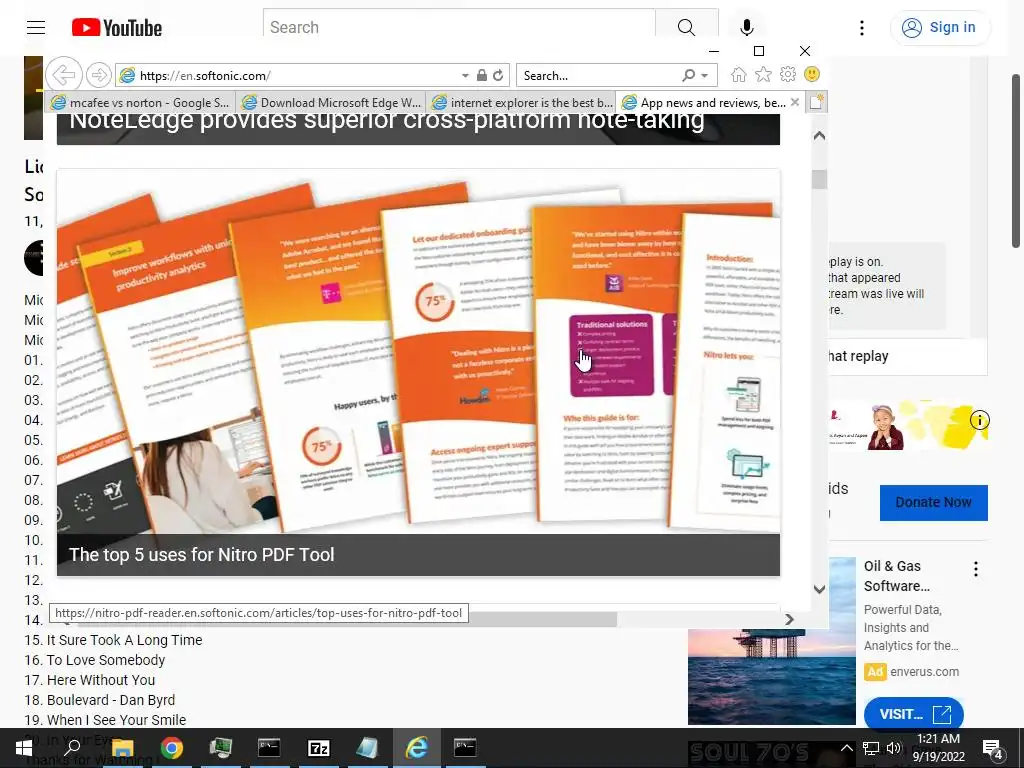Click the enverus.com ad link
The width and height of the screenshot is (1024, 768).
click(924, 671)
